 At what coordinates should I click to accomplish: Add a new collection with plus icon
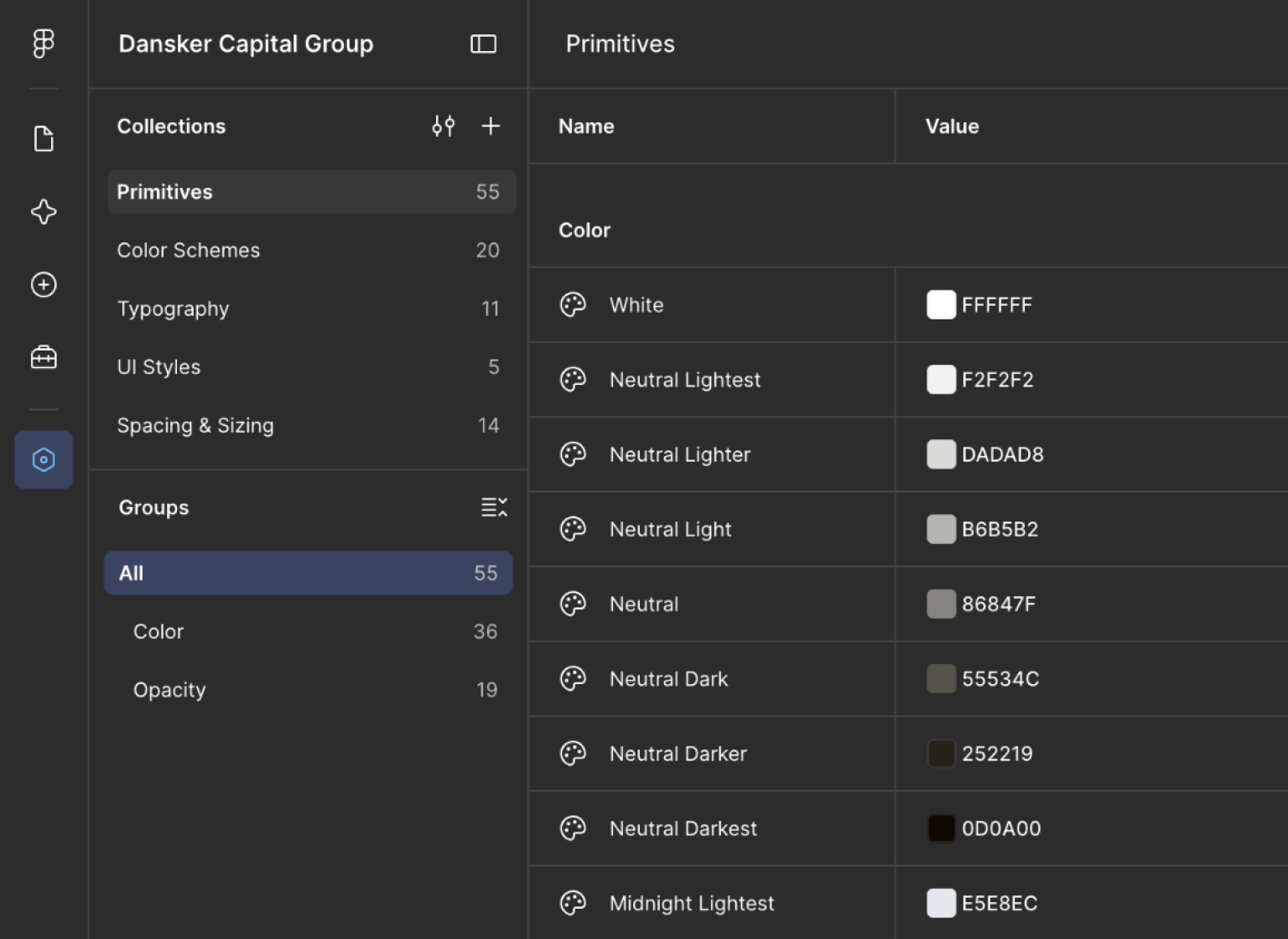coord(491,126)
